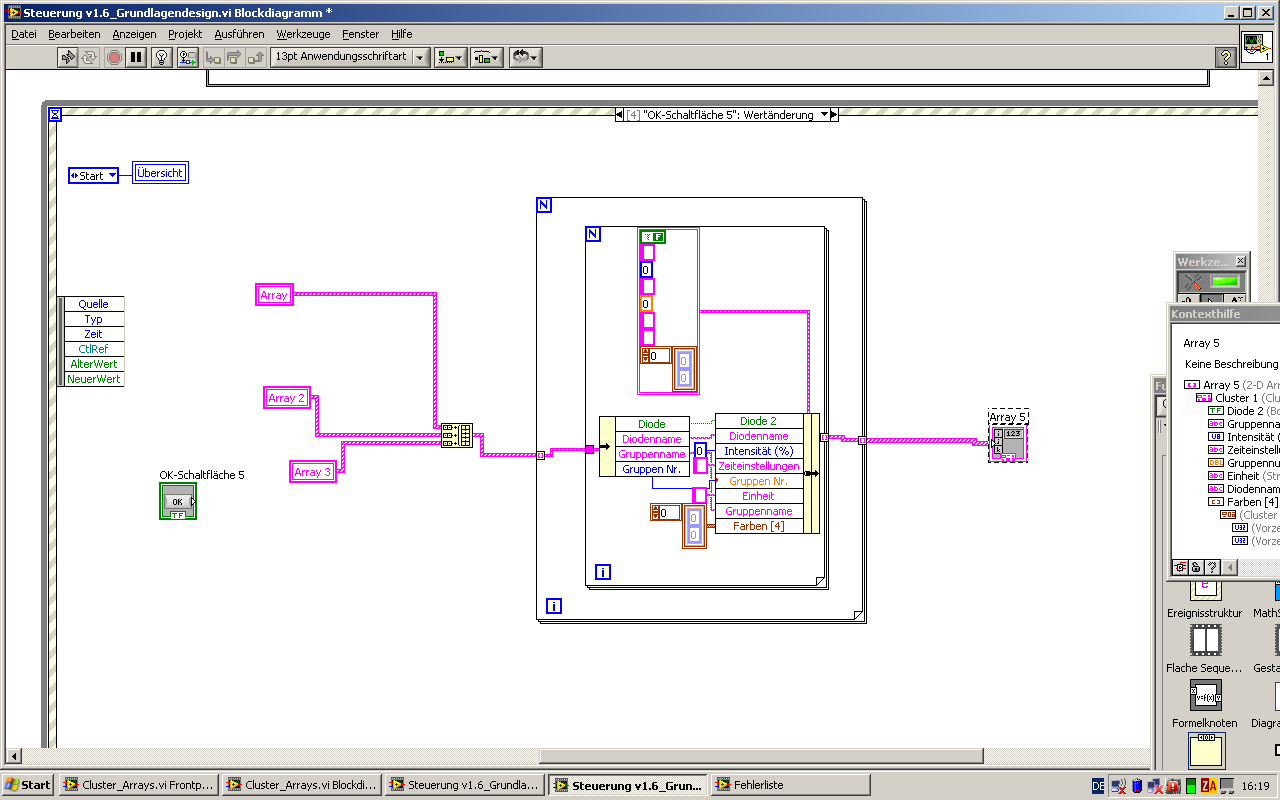The height and width of the screenshot is (800, 1280).
Task: Go to next event case arrow
Action: click(834, 115)
